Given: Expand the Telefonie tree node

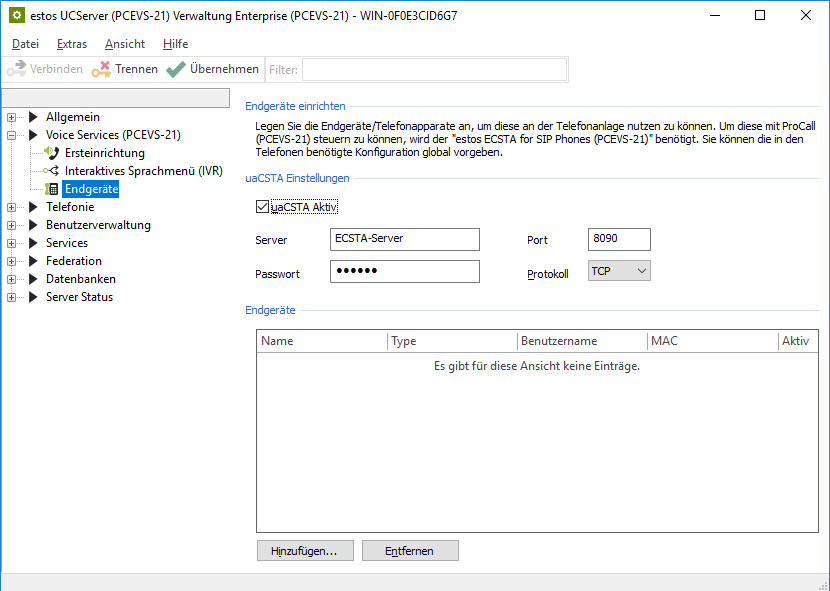Looking at the screenshot, I should coord(12,207).
